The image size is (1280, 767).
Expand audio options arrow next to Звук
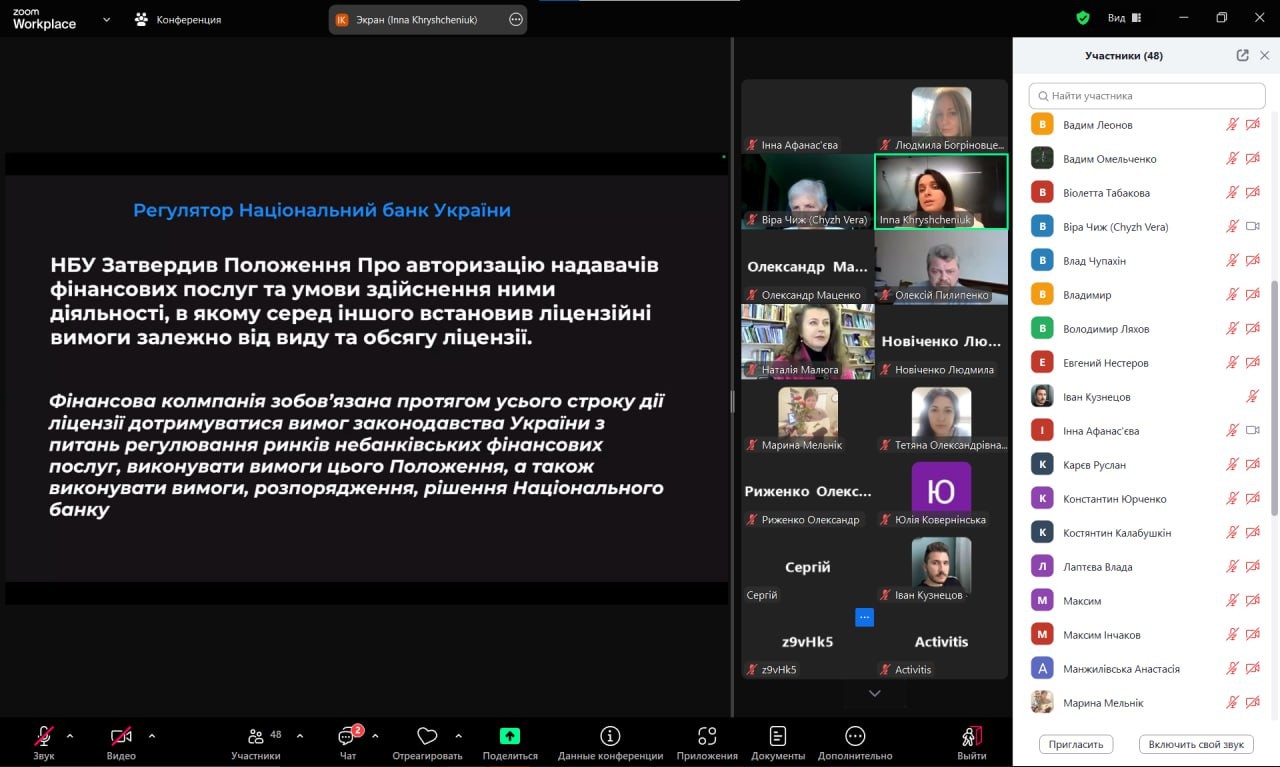tap(70, 736)
